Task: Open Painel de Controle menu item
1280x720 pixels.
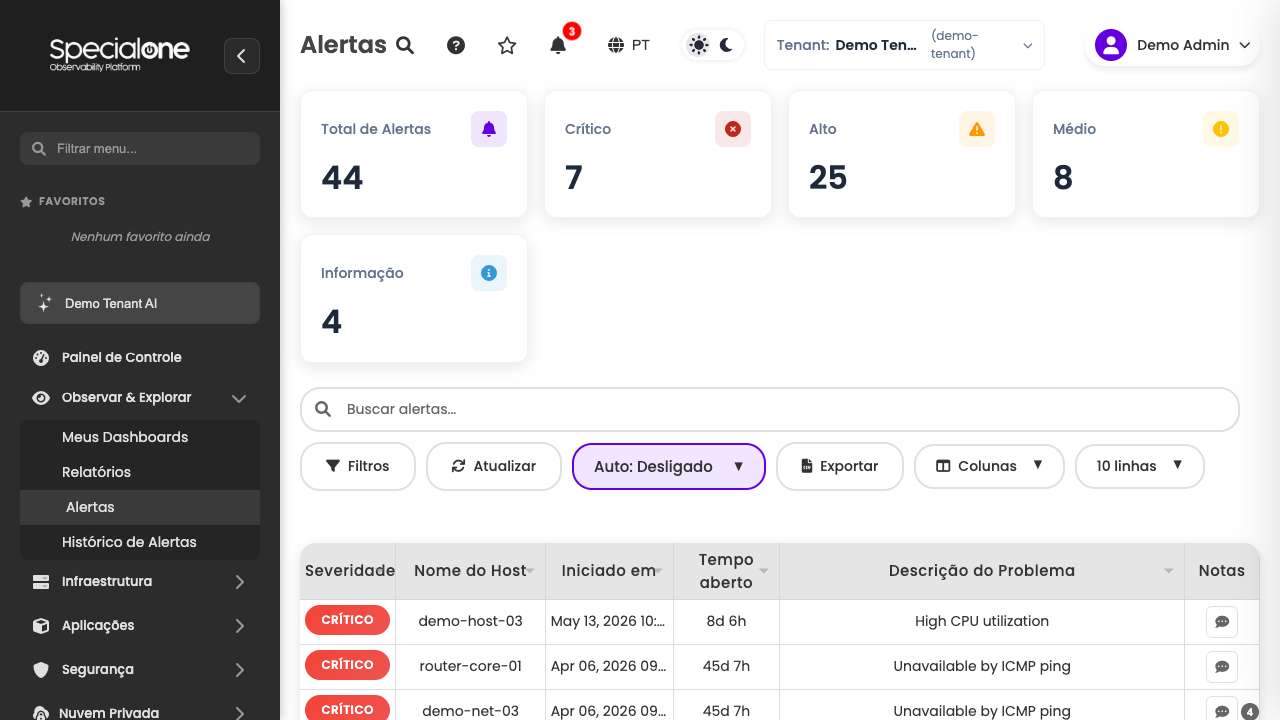Action: click(140, 357)
